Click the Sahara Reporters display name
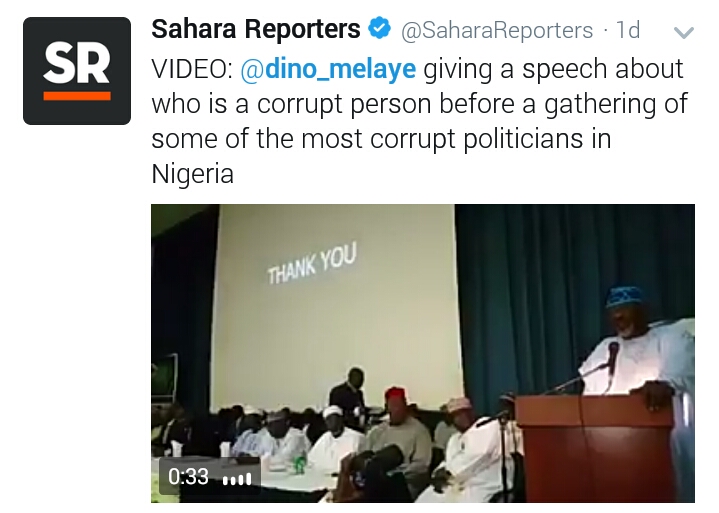Screen dimensions: 719x513 coord(256,30)
